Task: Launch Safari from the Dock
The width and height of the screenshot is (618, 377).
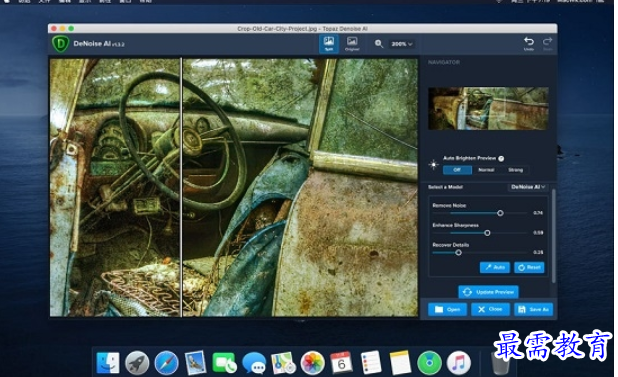Action: [166, 362]
